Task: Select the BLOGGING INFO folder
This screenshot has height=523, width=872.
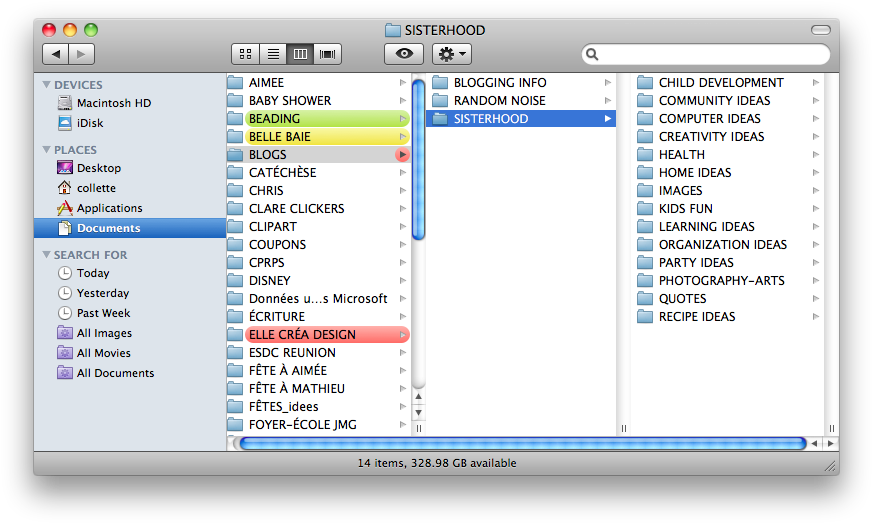Action: (x=499, y=82)
